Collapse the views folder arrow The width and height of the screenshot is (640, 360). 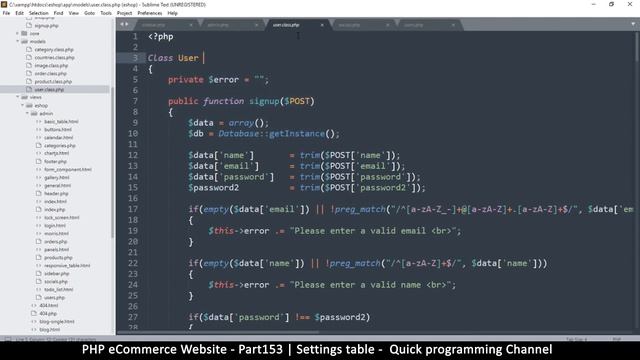point(18,97)
